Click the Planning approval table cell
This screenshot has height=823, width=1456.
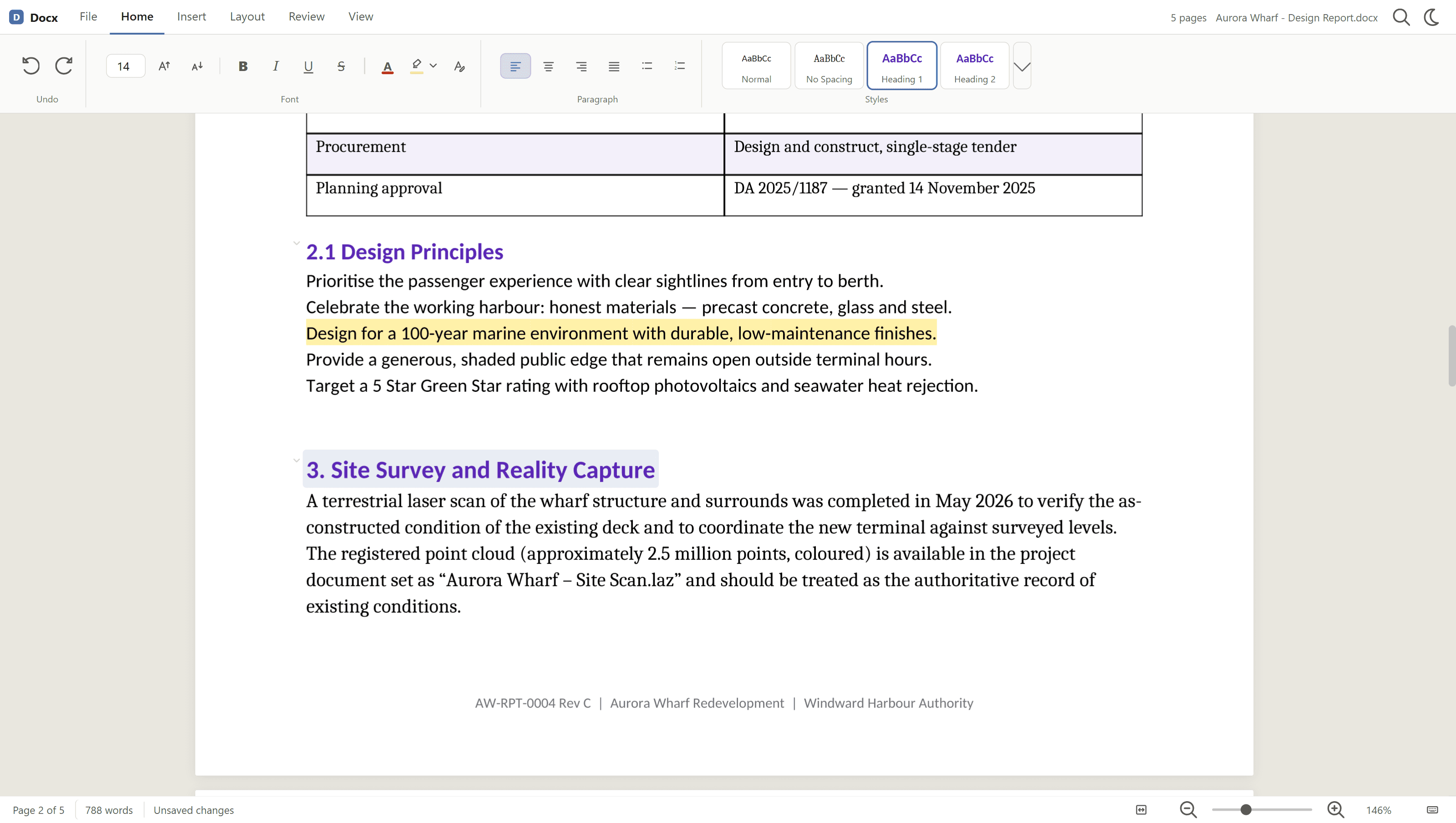pyautogui.click(x=515, y=195)
